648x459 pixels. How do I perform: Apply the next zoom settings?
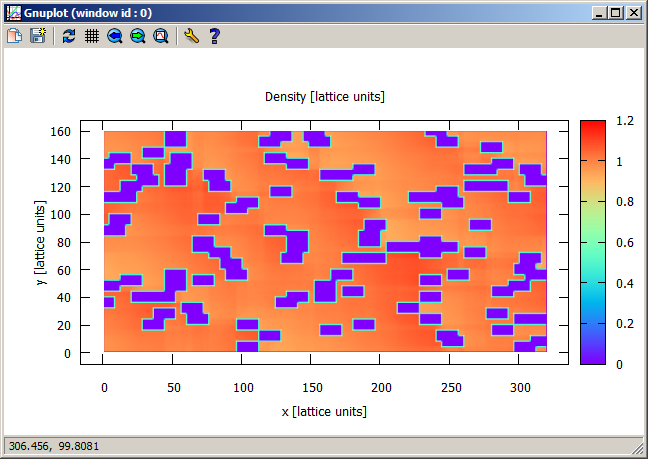coord(137,36)
